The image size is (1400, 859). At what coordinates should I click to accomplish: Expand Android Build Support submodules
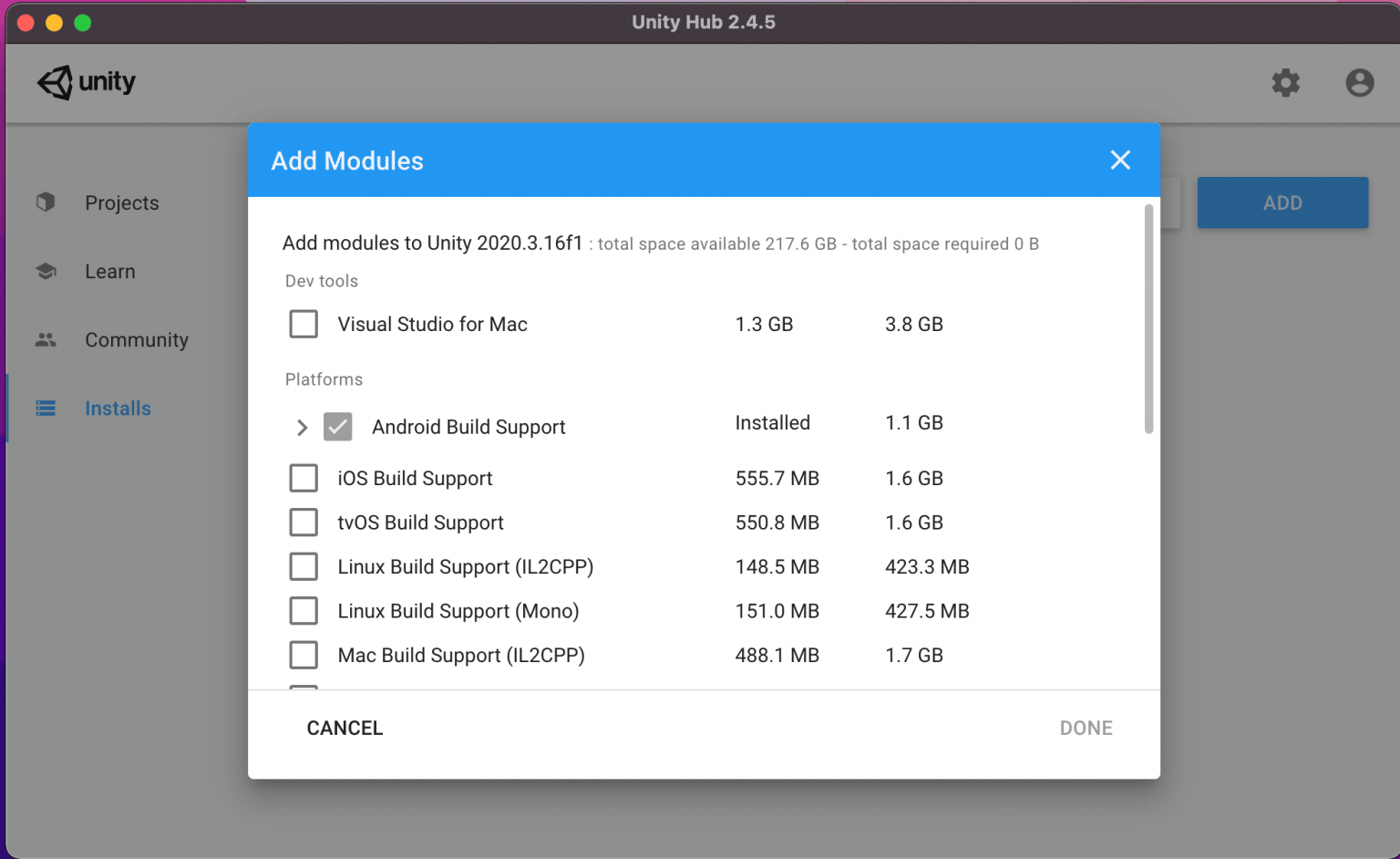pos(302,428)
